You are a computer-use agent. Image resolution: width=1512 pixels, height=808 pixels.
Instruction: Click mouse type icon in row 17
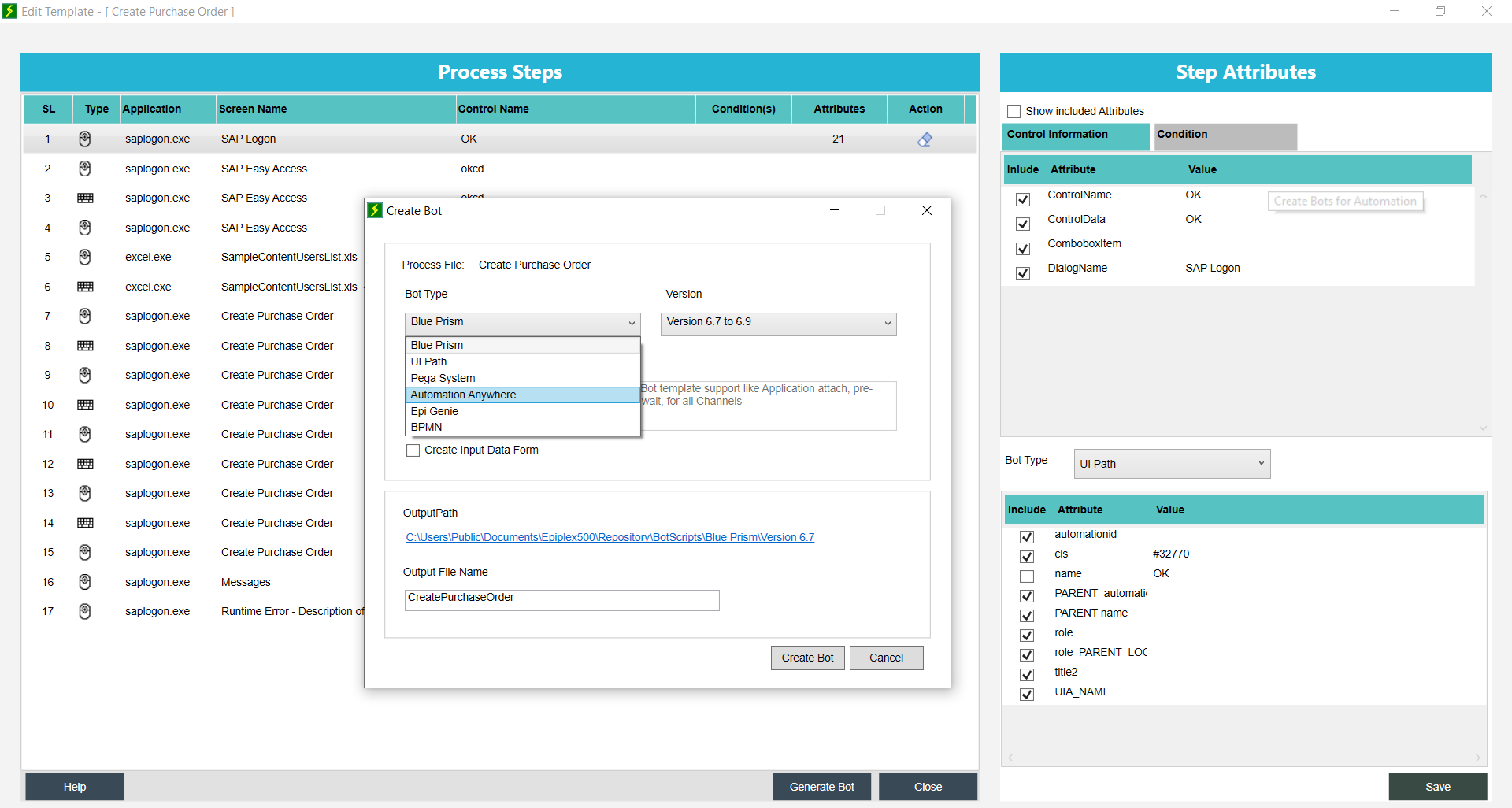click(85, 611)
